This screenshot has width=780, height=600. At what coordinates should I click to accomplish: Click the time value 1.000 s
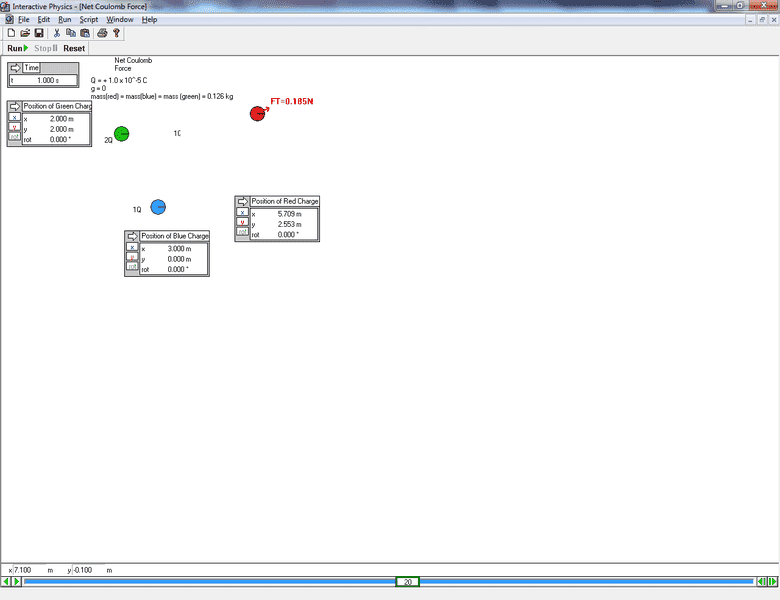pos(48,80)
